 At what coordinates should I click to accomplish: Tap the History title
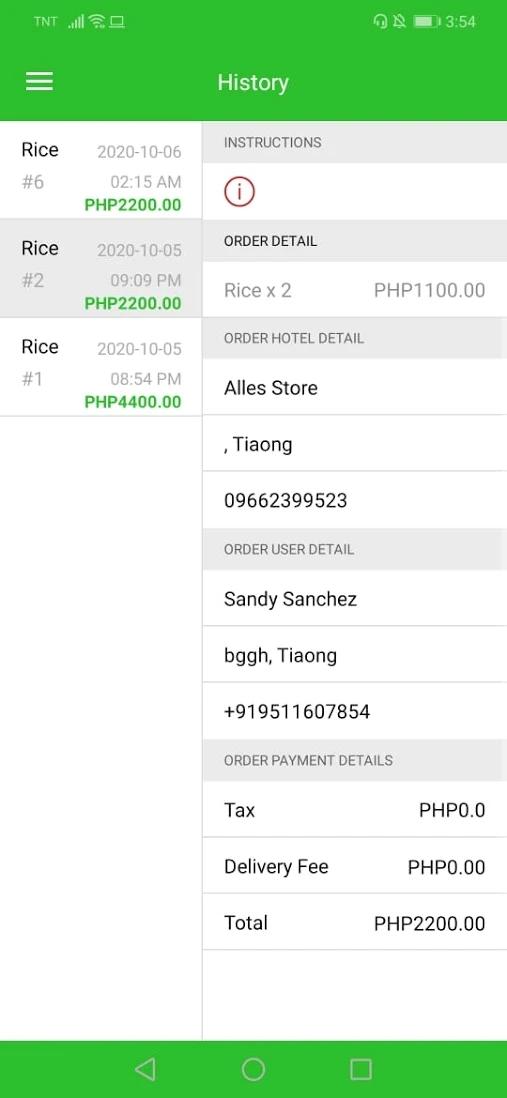tap(253, 82)
